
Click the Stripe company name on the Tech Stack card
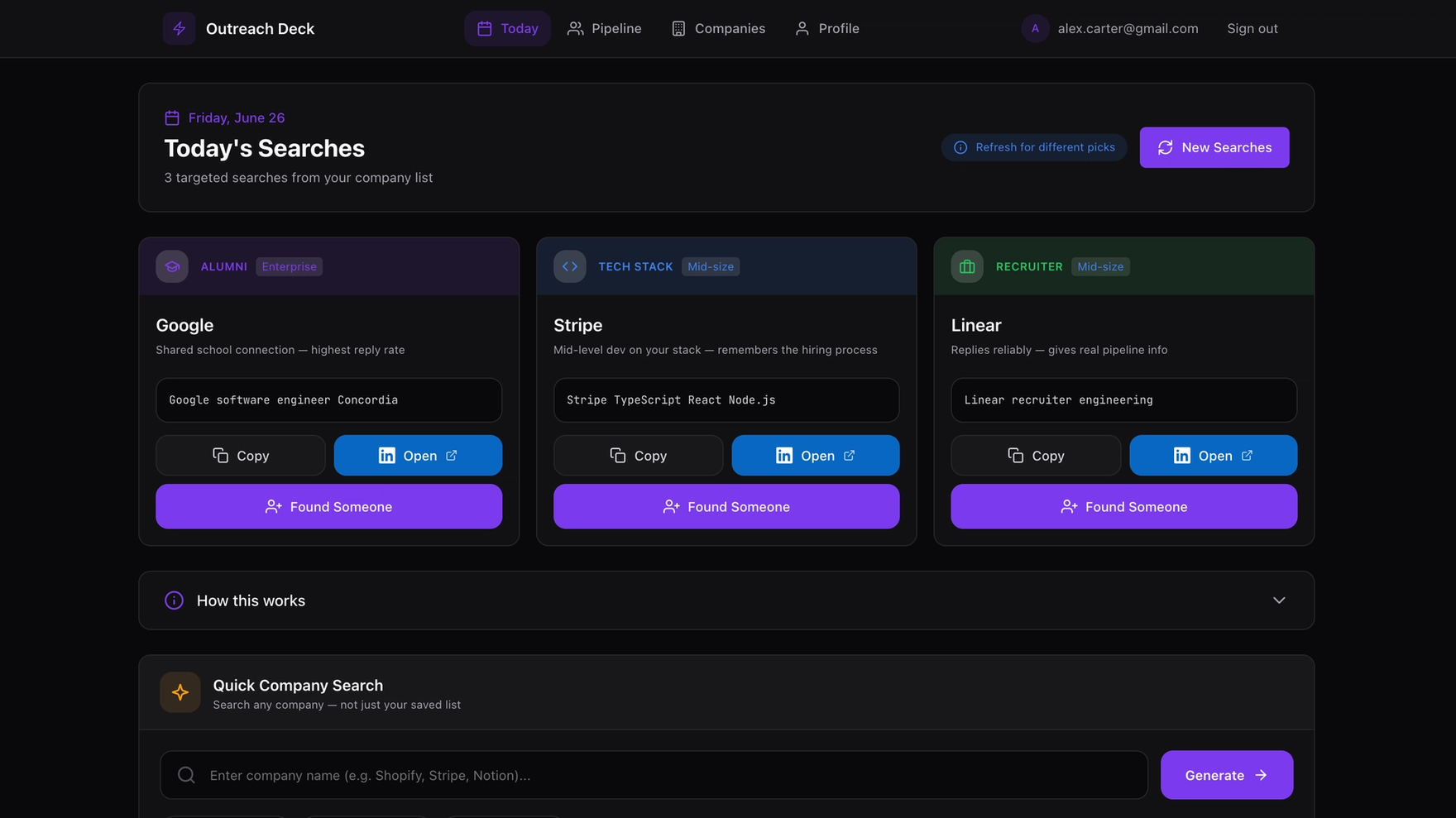(x=577, y=325)
